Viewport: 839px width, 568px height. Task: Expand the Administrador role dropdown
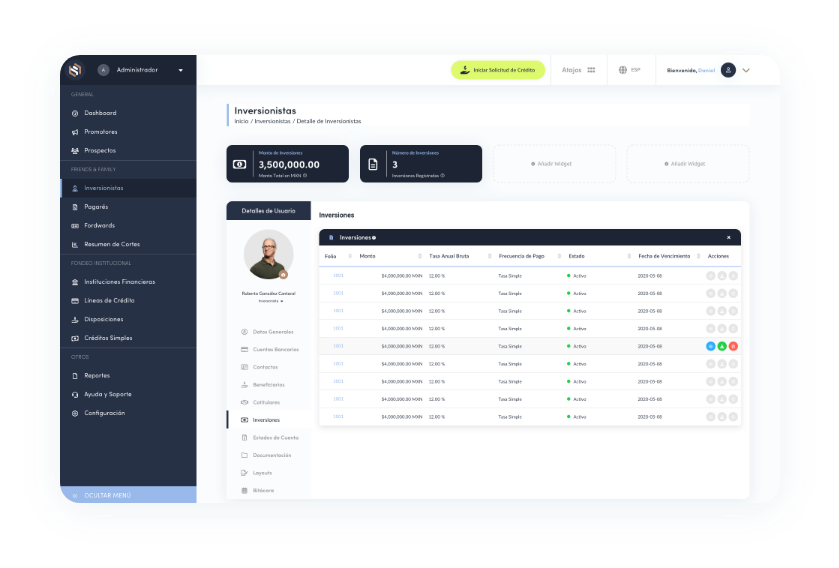(x=181, y=70)
